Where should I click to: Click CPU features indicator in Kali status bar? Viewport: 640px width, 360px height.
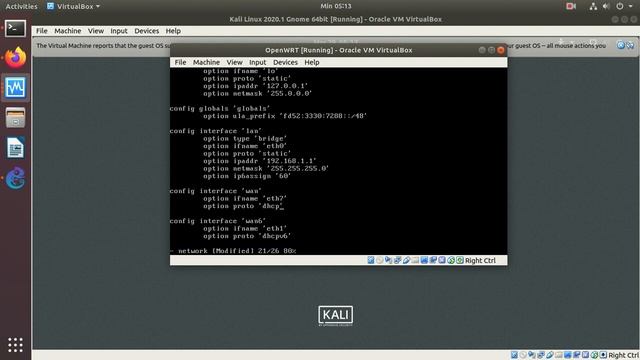[x=586, y=355]
